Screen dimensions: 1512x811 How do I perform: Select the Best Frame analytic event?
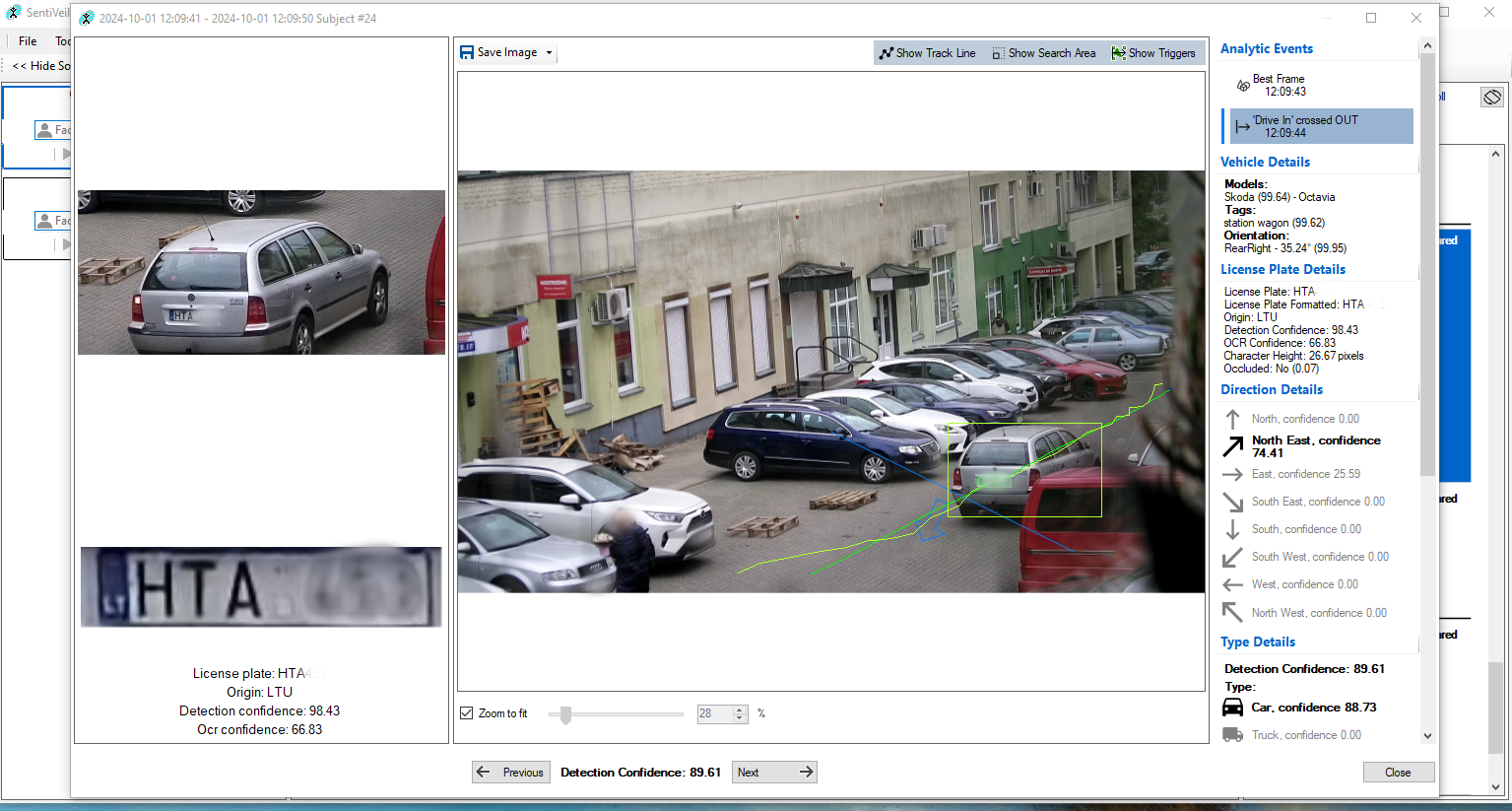tap(1278, 86)
